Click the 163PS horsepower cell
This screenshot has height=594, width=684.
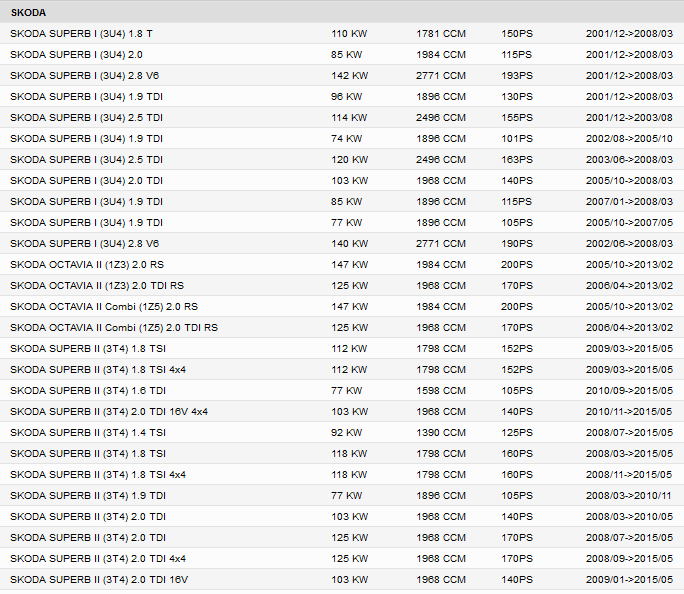(x=517, y=160)
